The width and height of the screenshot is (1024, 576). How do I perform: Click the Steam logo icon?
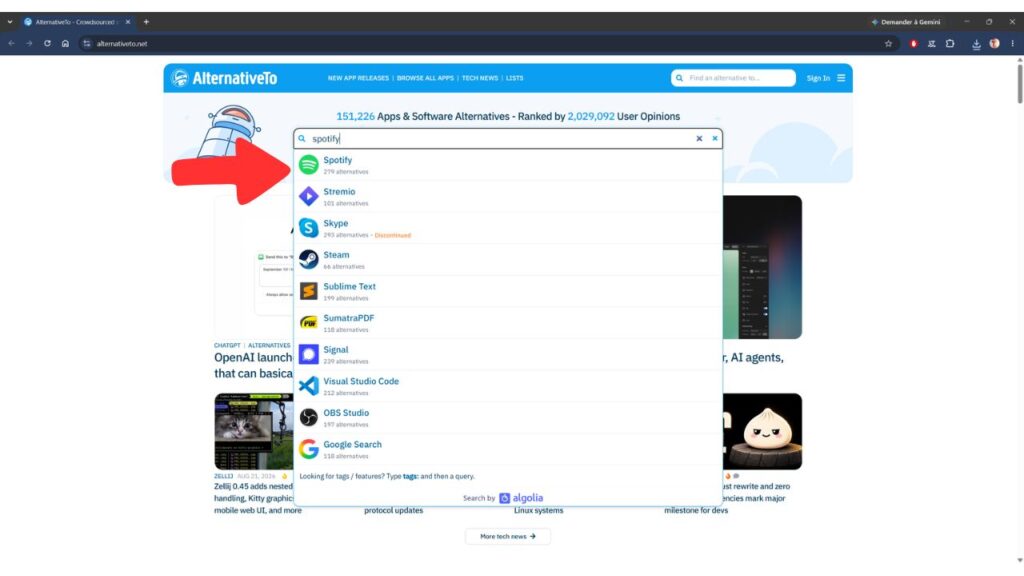point(308,259)
